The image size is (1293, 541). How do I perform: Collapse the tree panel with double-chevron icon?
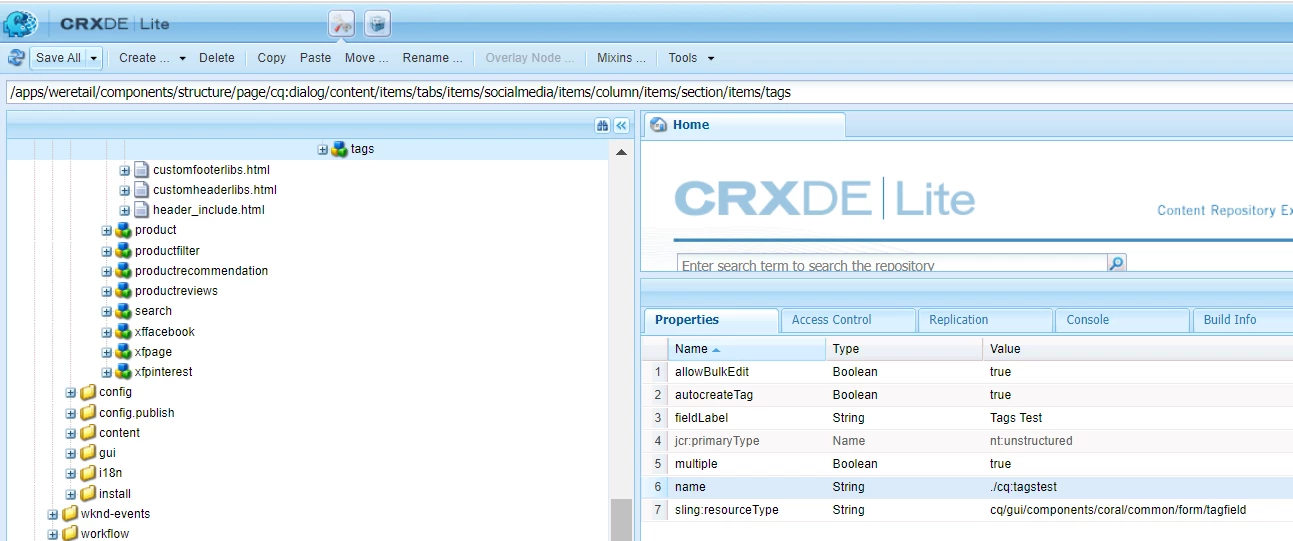click(621, 125)
